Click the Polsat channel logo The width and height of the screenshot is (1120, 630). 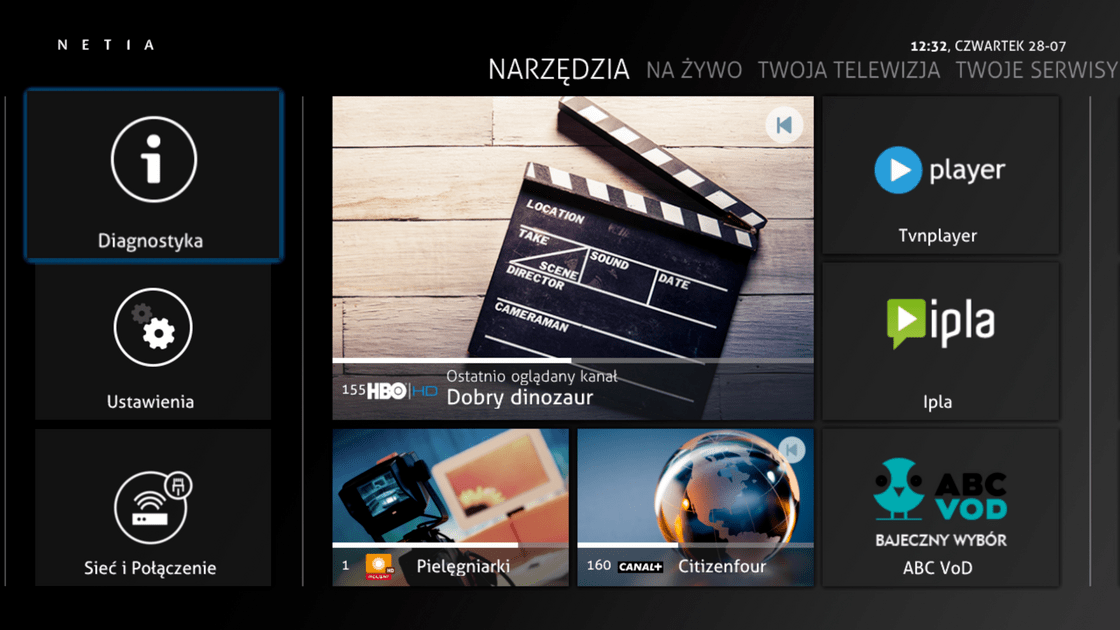click(379, 566)
